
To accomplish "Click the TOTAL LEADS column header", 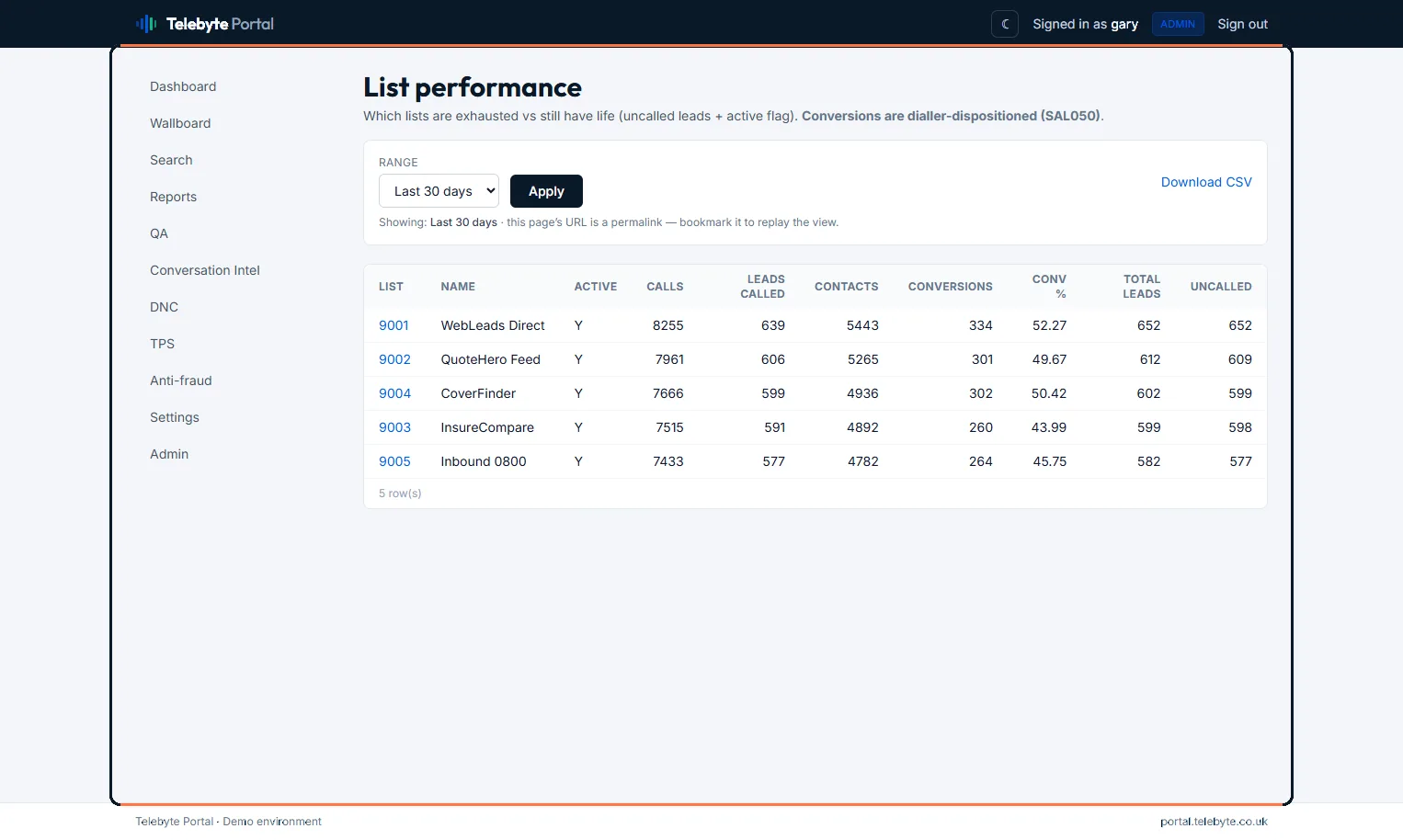I will point(1141,287).
